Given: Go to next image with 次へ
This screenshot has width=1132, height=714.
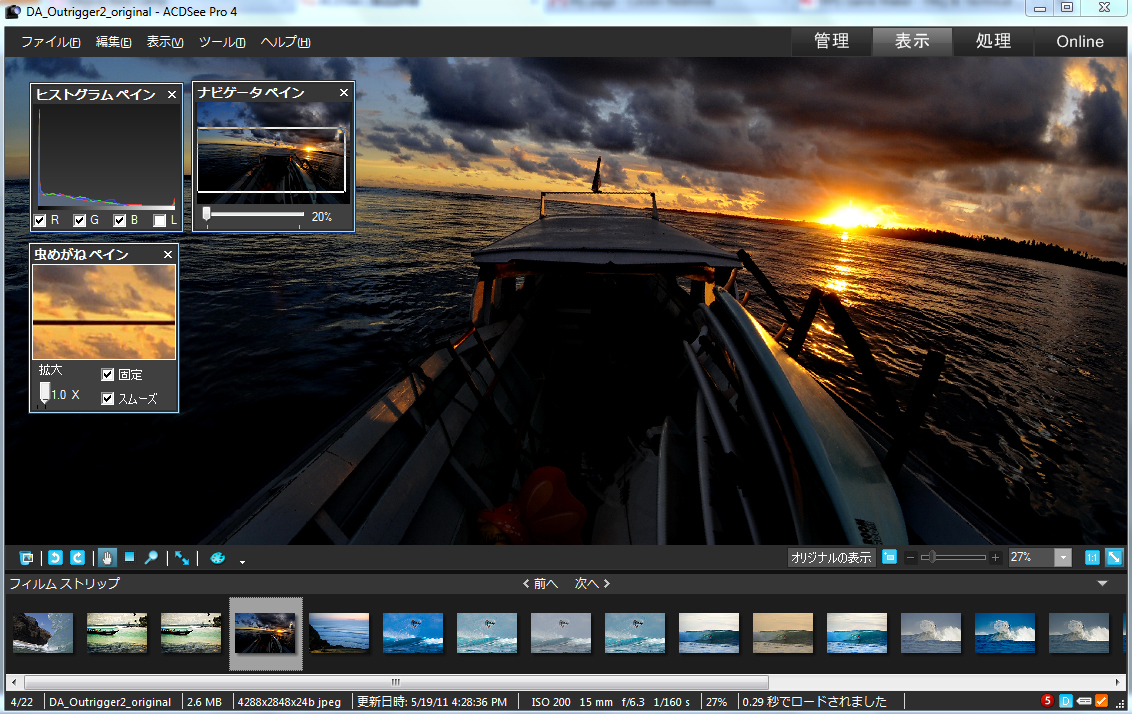Looking at the screenshot, I should [x=593, y=583].
